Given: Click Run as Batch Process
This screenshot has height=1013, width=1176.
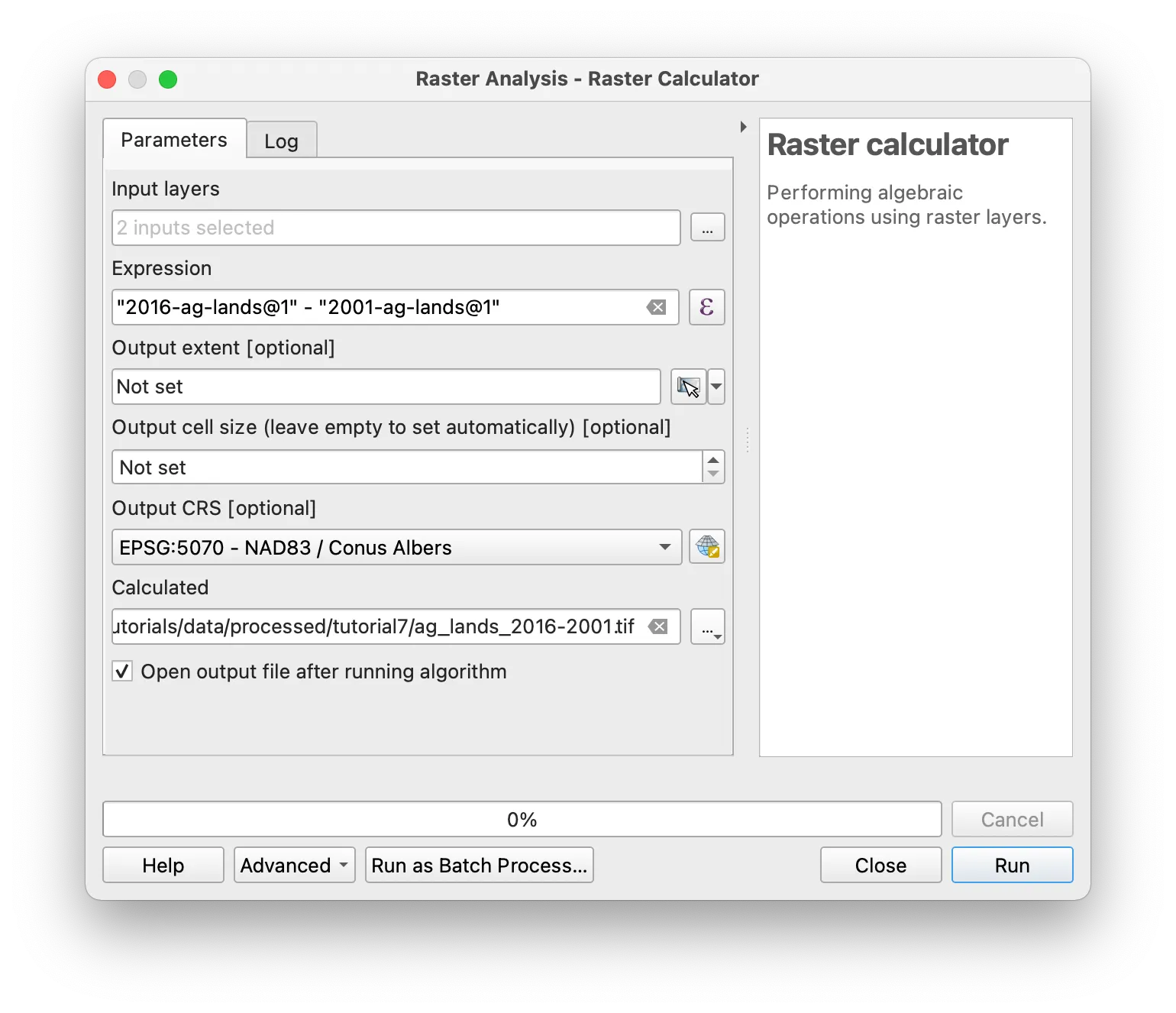Looking at the screenshot, I should (x=479, y=865).
